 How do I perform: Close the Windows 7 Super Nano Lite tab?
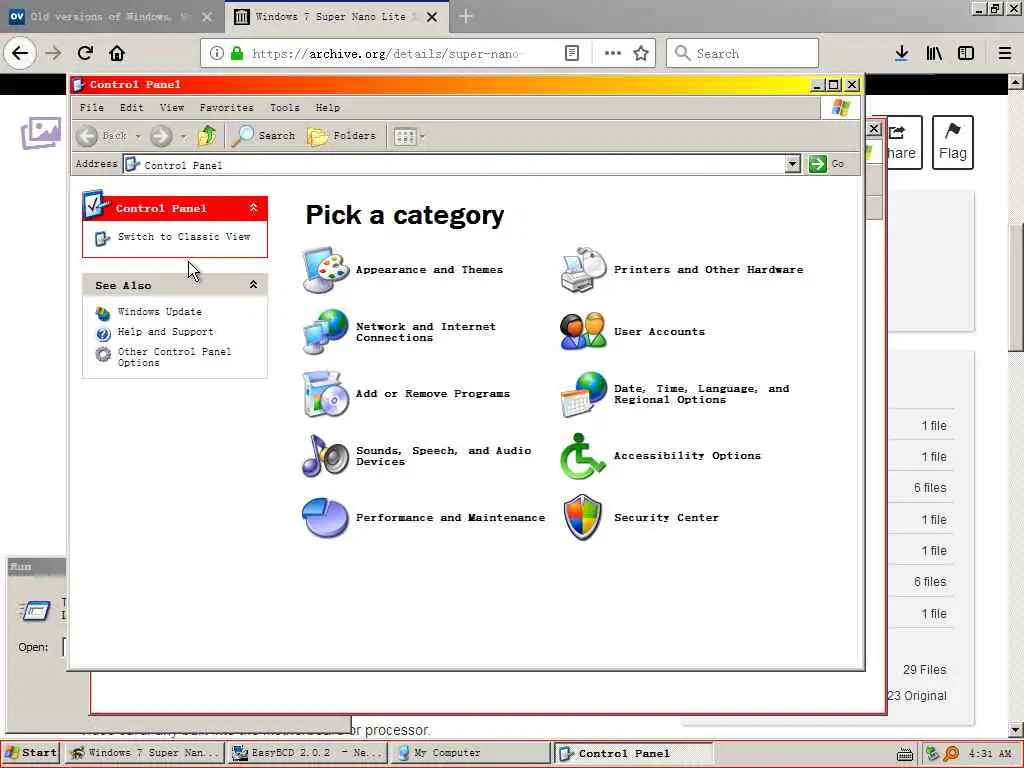click(x=432, y=17)
